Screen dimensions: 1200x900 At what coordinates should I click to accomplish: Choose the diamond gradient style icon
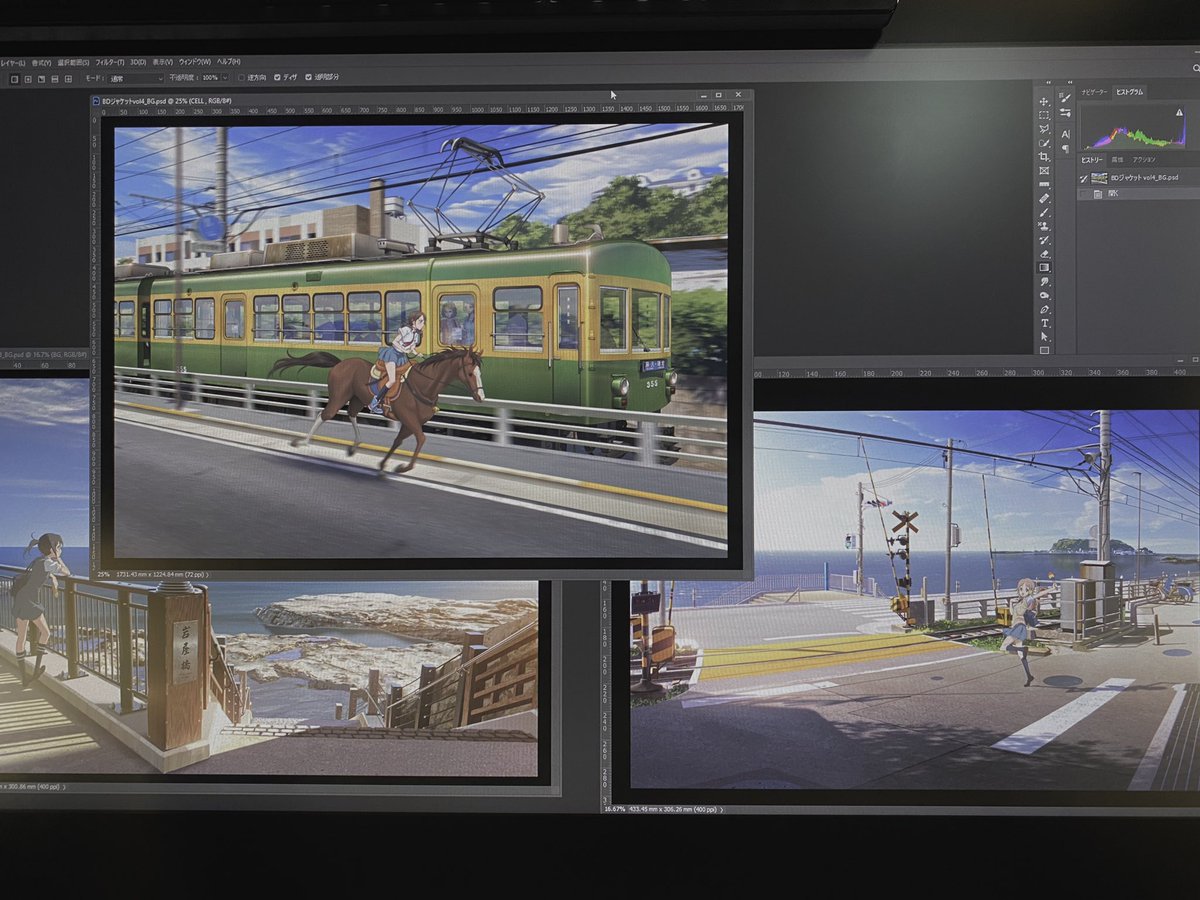point(69,79)
